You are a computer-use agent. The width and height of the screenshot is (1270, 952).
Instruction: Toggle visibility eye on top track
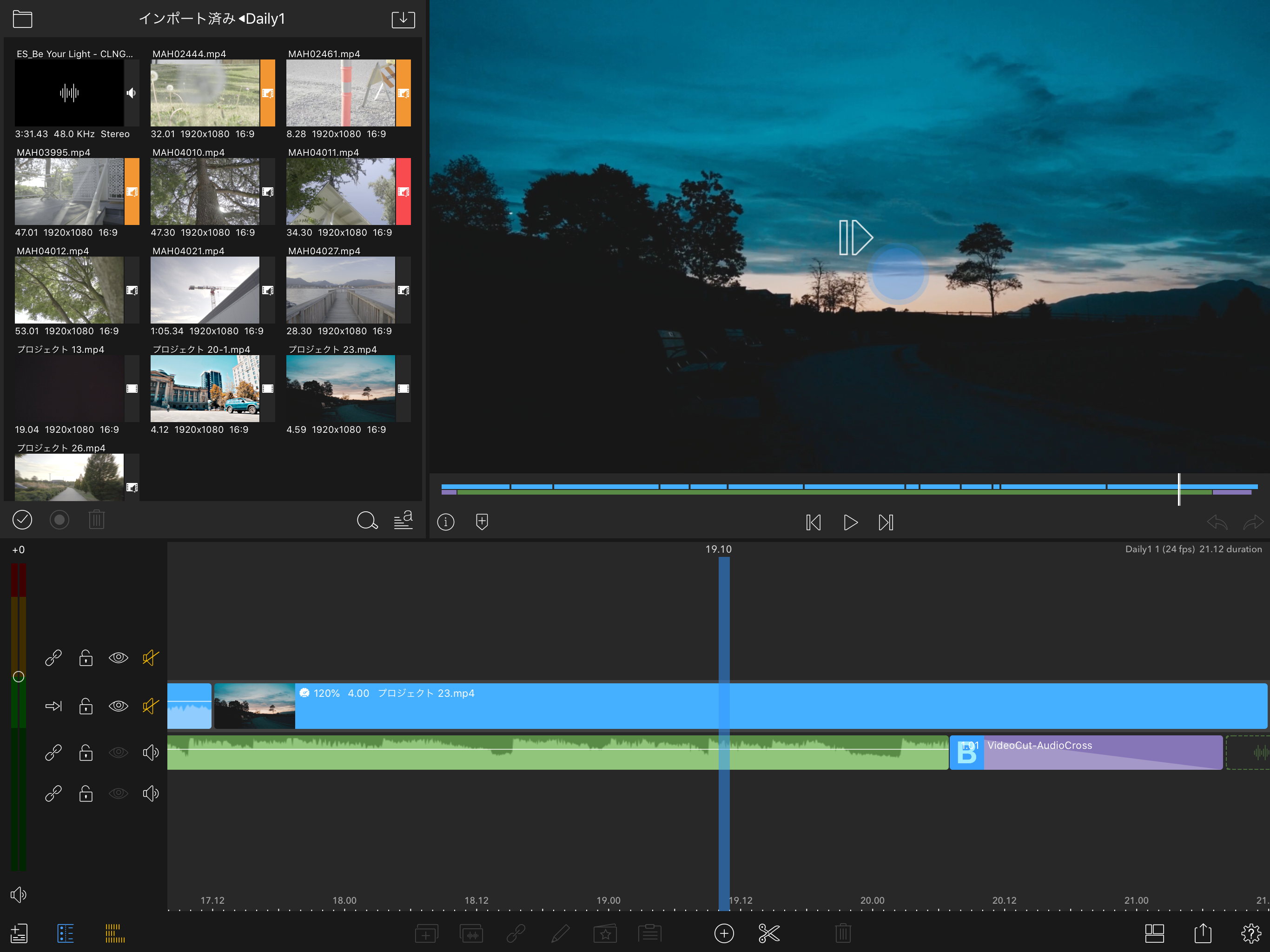[118, 657]
